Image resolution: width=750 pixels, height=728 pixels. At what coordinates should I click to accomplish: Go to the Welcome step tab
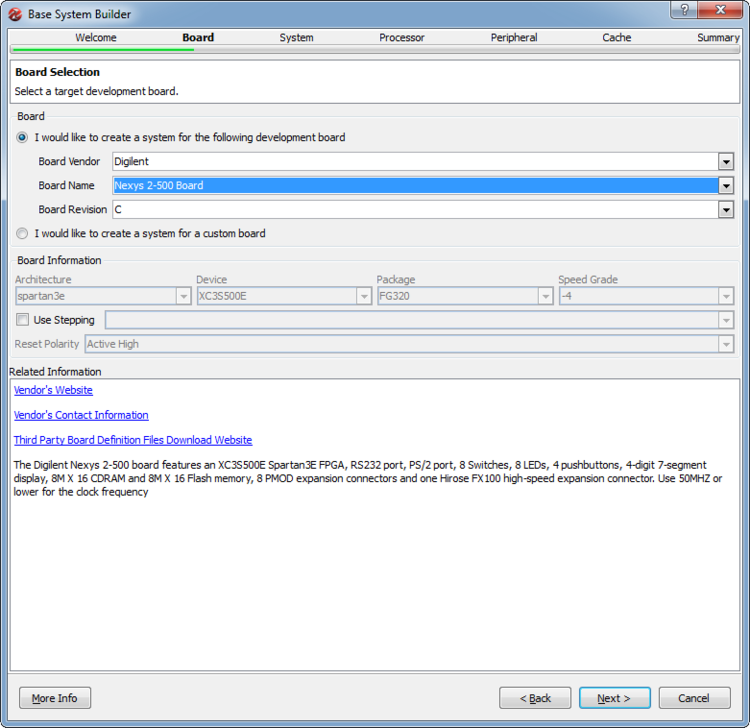click(x=96, y=37)
